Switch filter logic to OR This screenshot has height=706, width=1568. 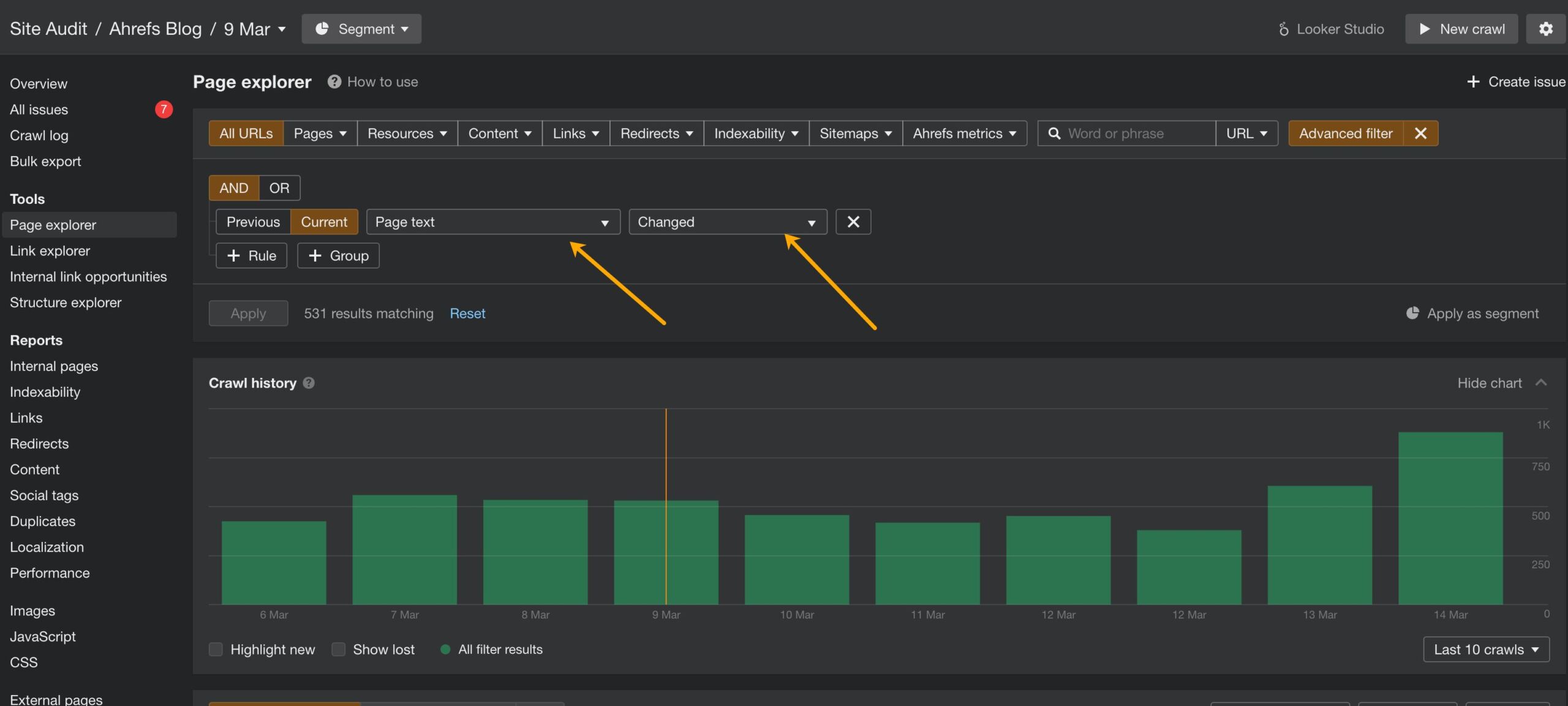pyautogui.click(x=279, y=188)
